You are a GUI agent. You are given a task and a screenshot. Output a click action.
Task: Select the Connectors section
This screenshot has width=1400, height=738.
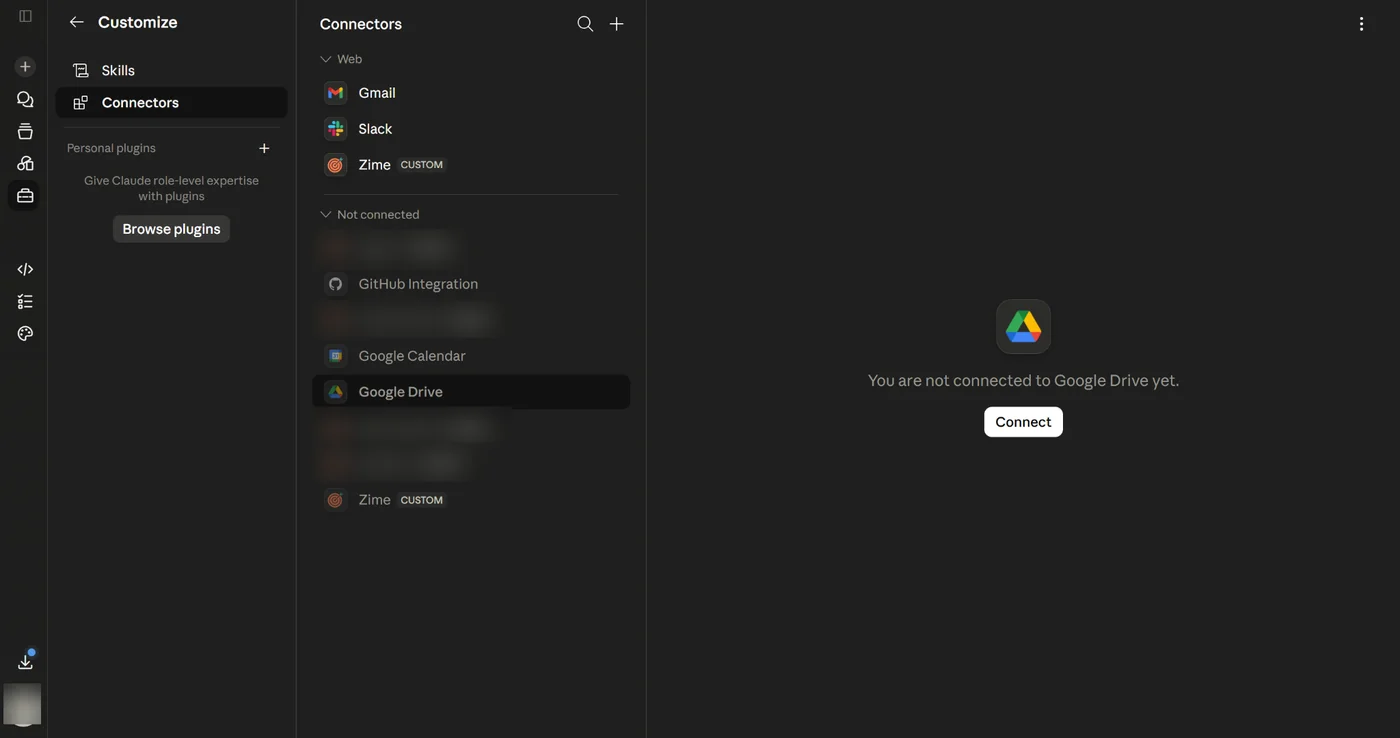171,102
